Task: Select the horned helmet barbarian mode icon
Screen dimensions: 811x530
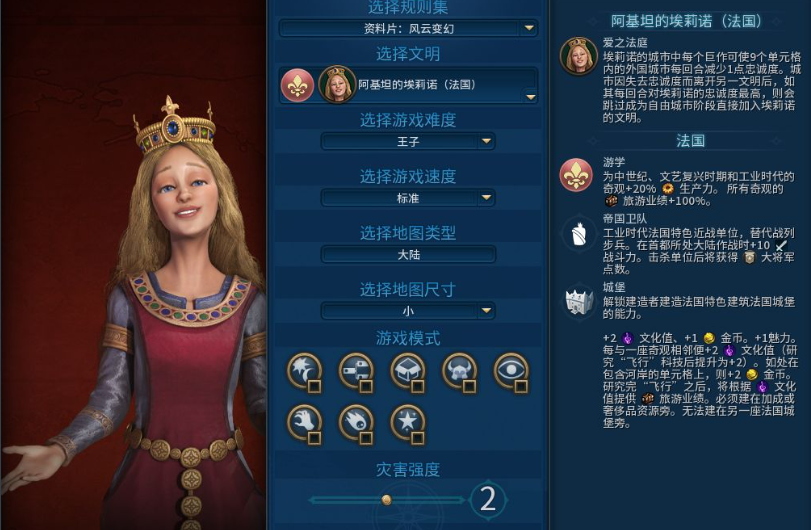Action: point(459,371)
